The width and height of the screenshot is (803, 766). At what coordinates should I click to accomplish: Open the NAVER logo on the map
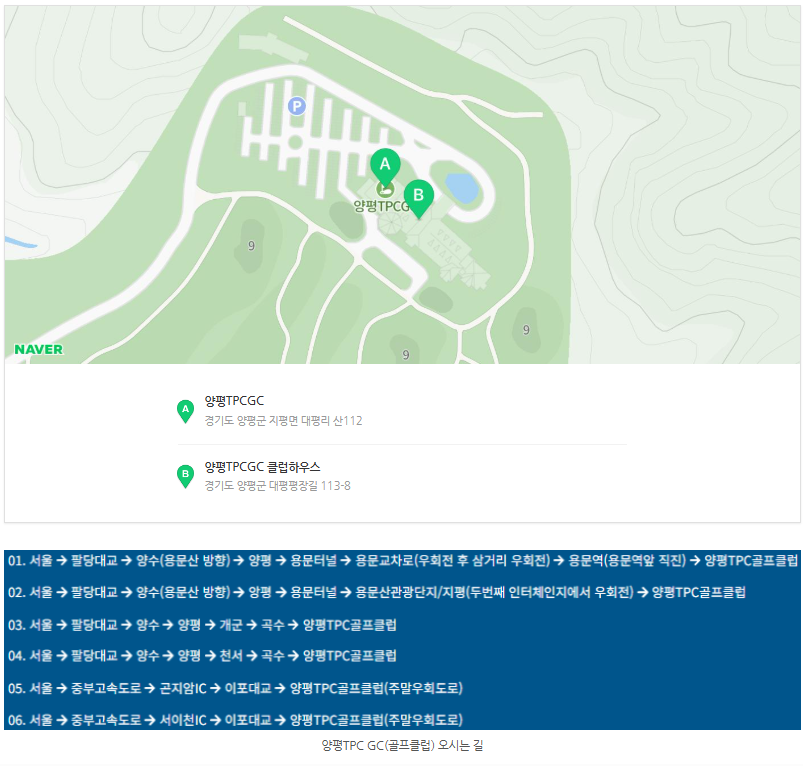(x=38, y=349)
